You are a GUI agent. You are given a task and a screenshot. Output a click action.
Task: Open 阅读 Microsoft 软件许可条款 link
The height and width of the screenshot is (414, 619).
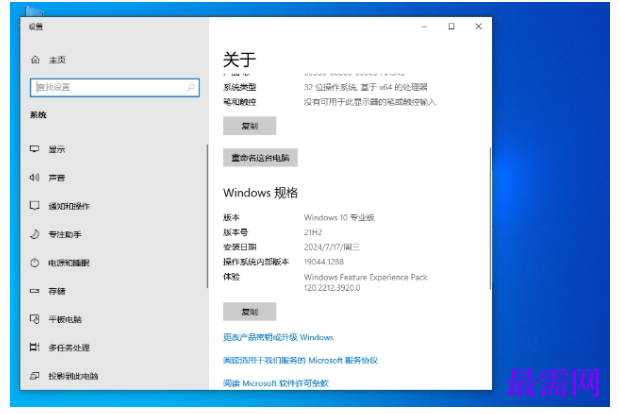click(x=276, y=383)
